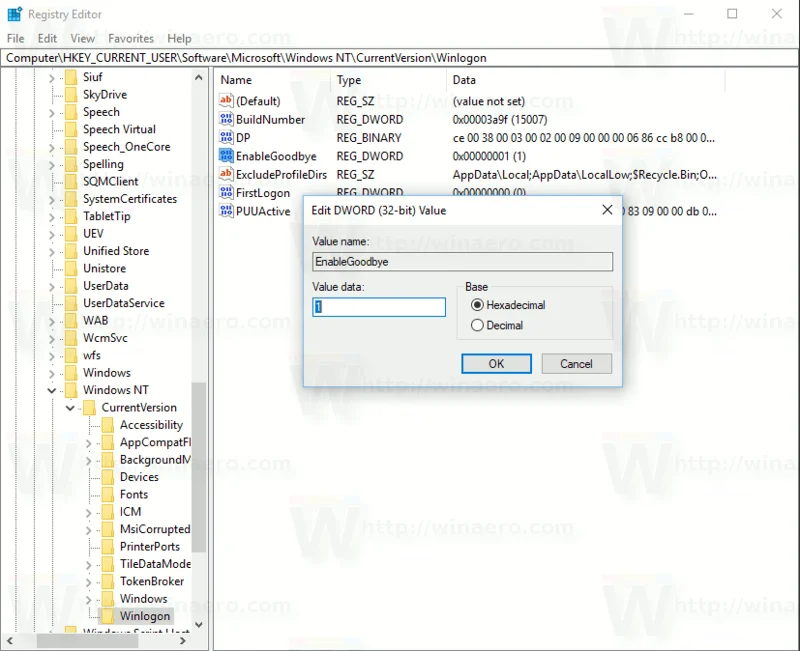Close the Edit DWORD dialog with X
Screen dimensions: 800x651
tap(607, 210)
